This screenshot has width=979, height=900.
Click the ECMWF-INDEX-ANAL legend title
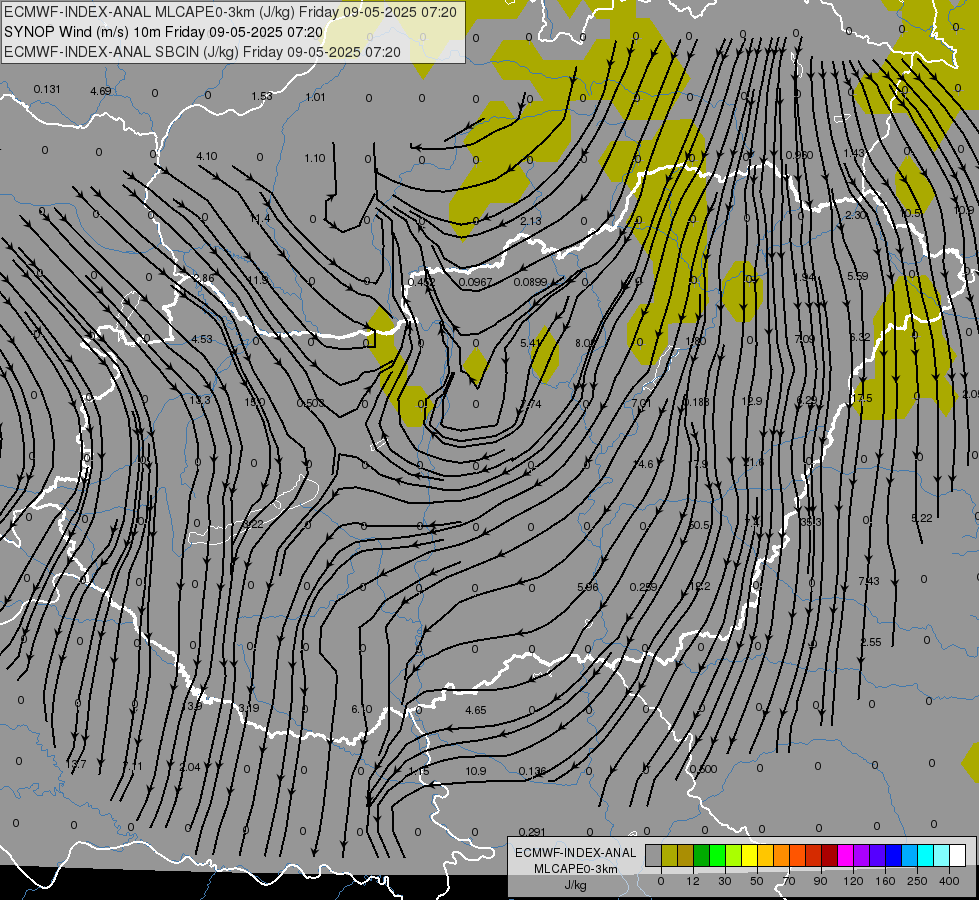pyautogui.click(x=575, y=853)
